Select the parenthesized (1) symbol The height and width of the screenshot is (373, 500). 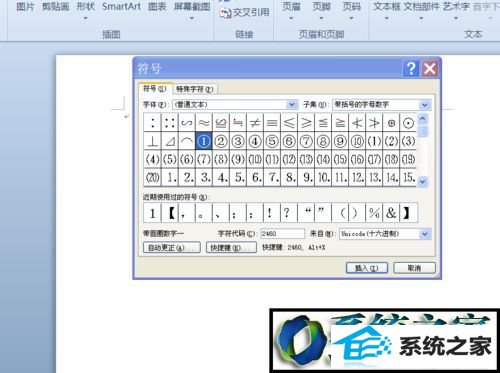coord(374,141)
